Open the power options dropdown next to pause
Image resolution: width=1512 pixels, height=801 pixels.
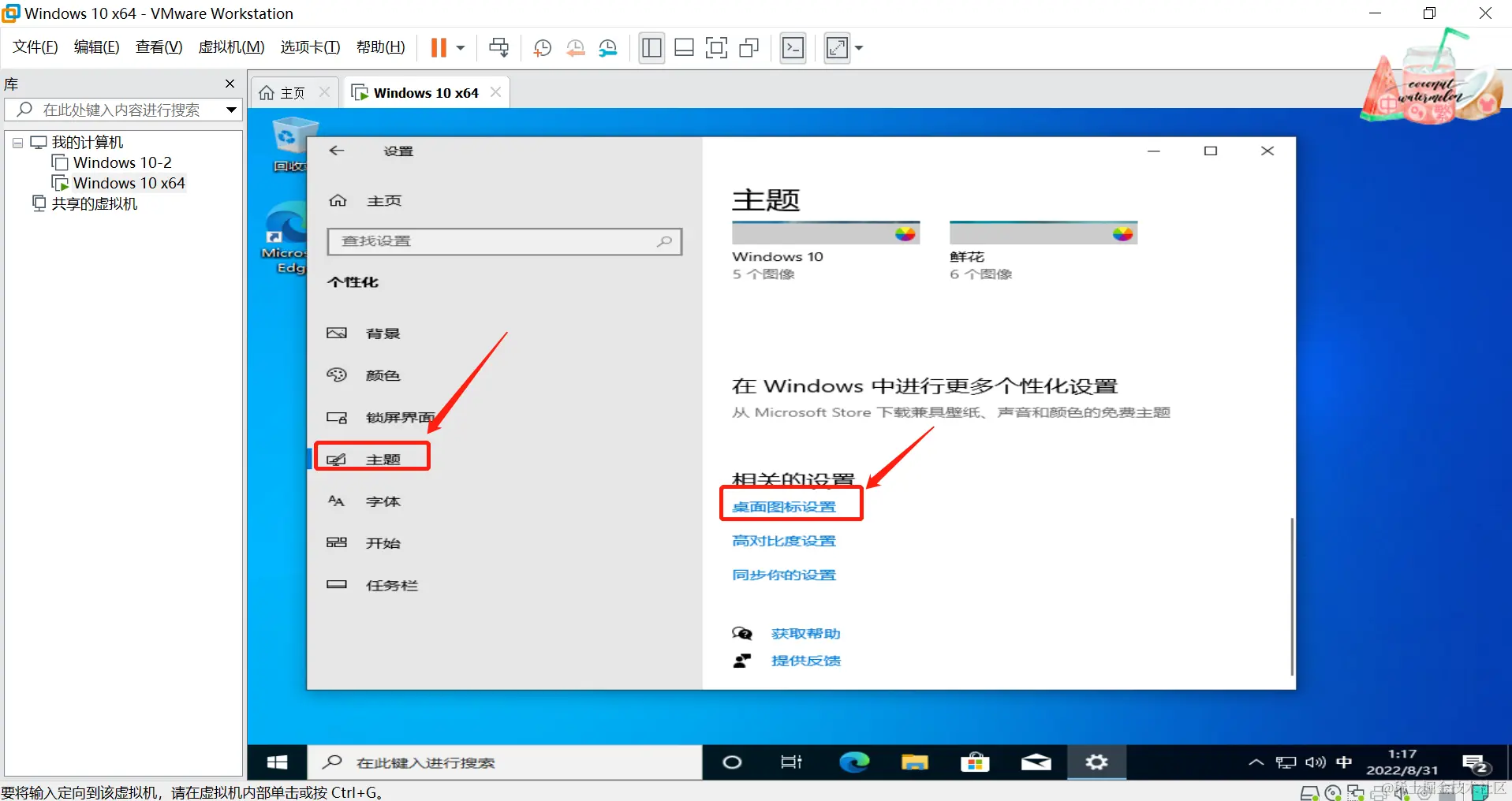click(x=461, y=48)
